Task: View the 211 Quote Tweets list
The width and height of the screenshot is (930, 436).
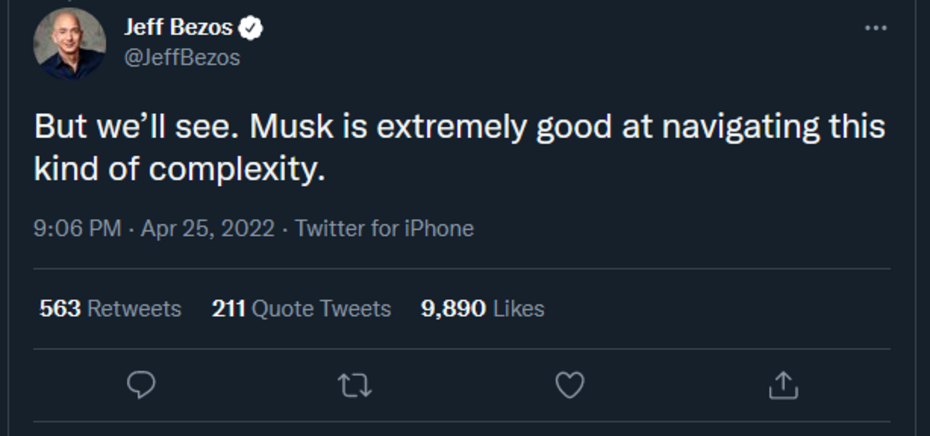Action: (301, 309)
